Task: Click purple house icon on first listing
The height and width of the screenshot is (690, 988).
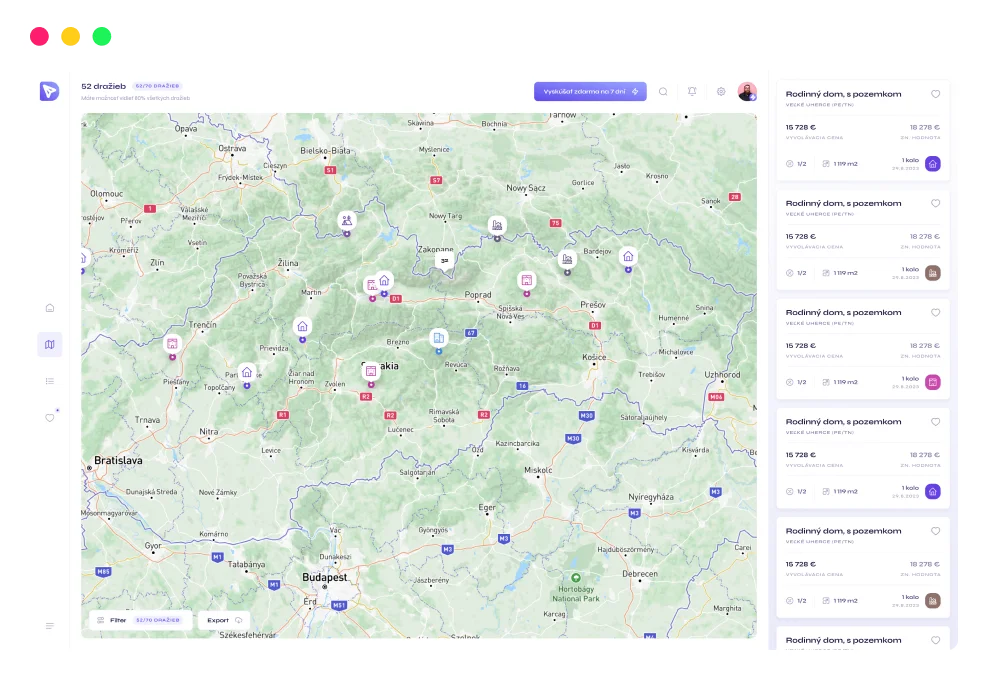Action: click(x=932, y=164)
